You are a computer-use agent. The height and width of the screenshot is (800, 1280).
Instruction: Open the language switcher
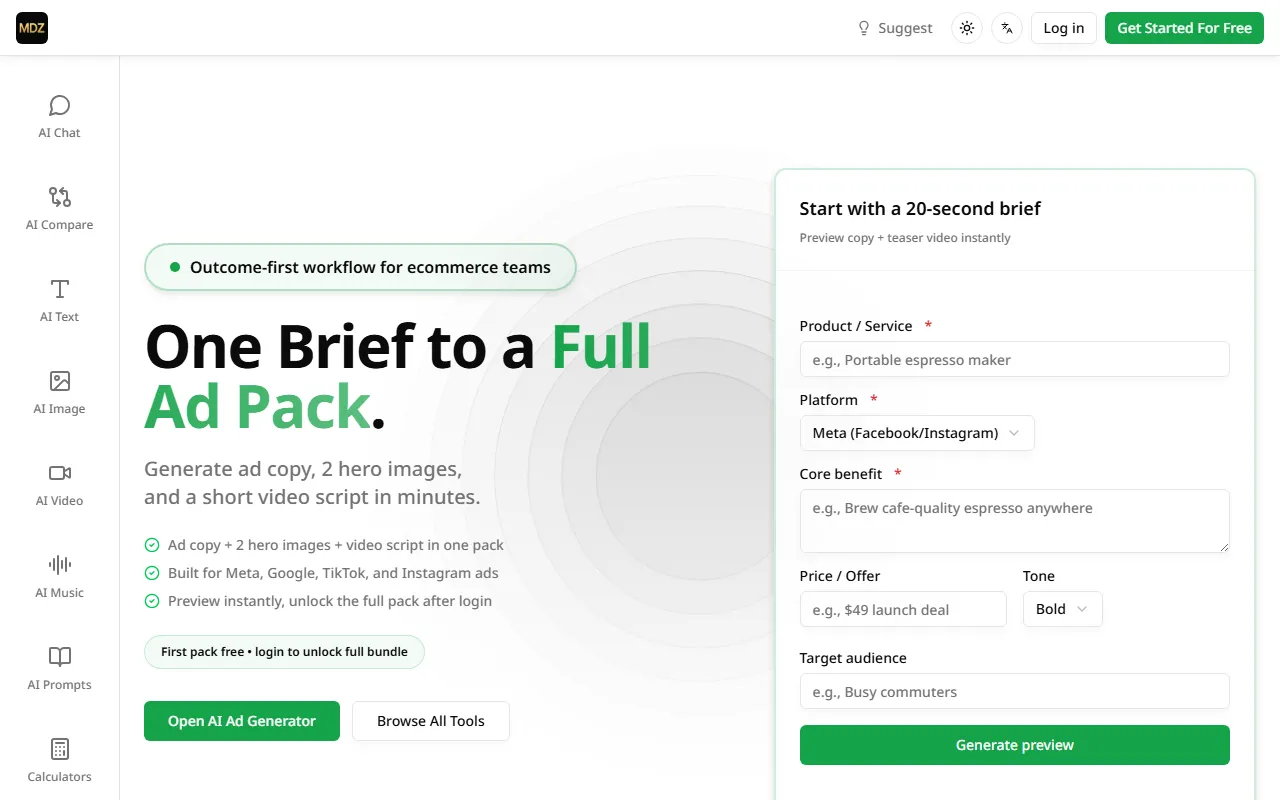click(x=1007, y=28)
